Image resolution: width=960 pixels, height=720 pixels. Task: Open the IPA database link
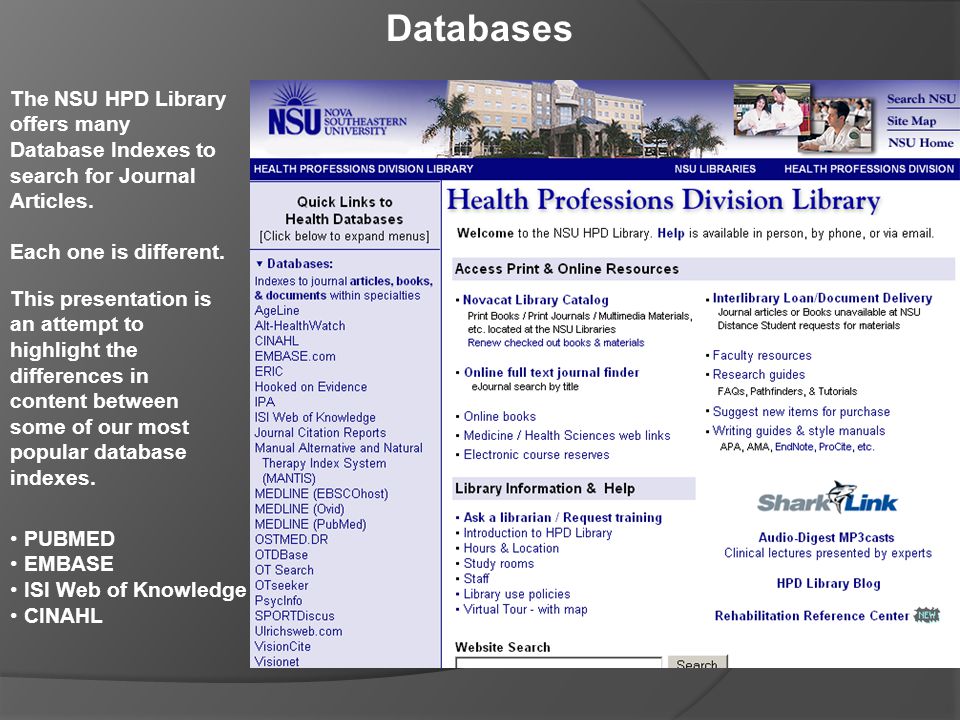pyautogui.click(x=264, y=402)
